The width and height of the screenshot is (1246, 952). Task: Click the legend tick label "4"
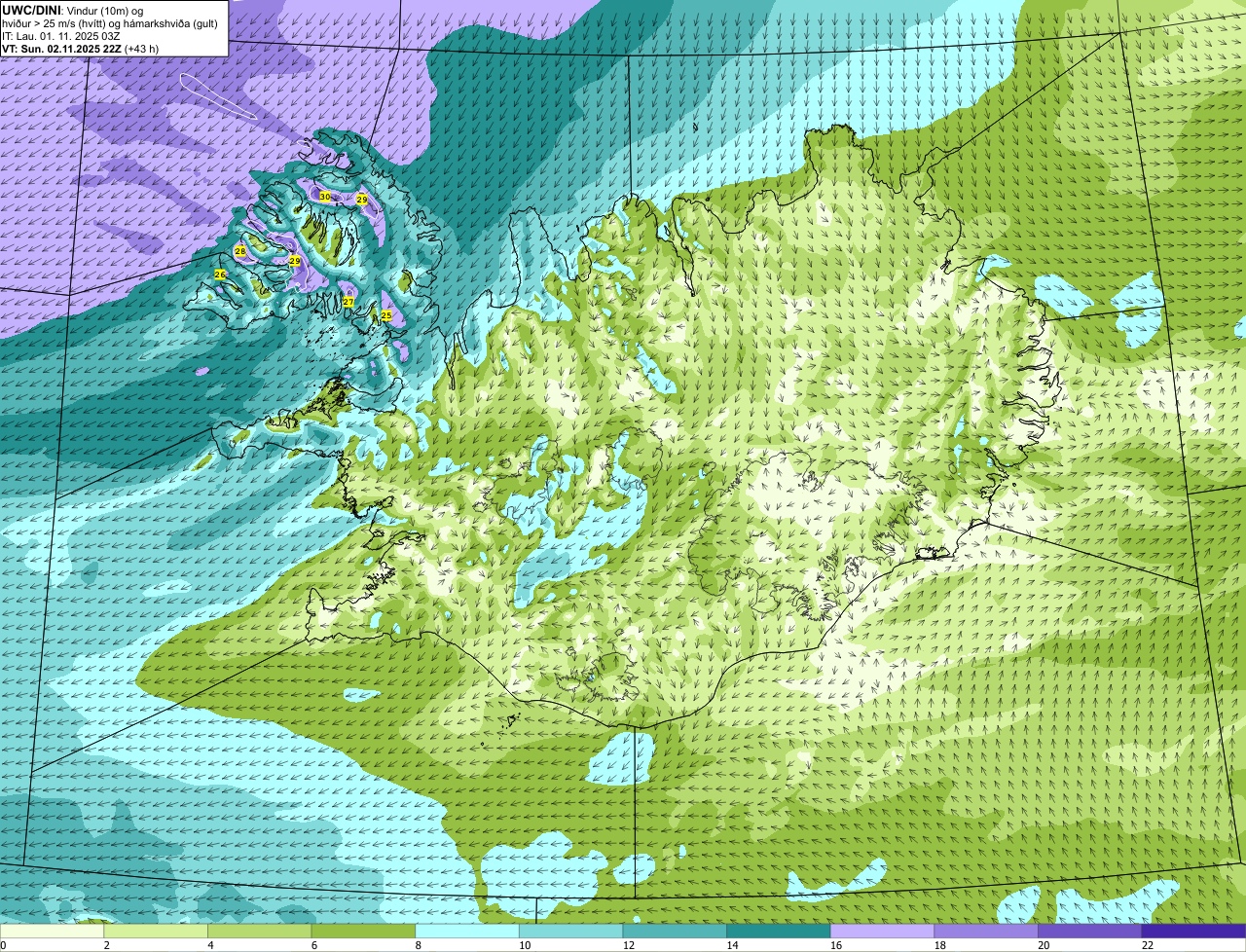[x=210, y=945]
